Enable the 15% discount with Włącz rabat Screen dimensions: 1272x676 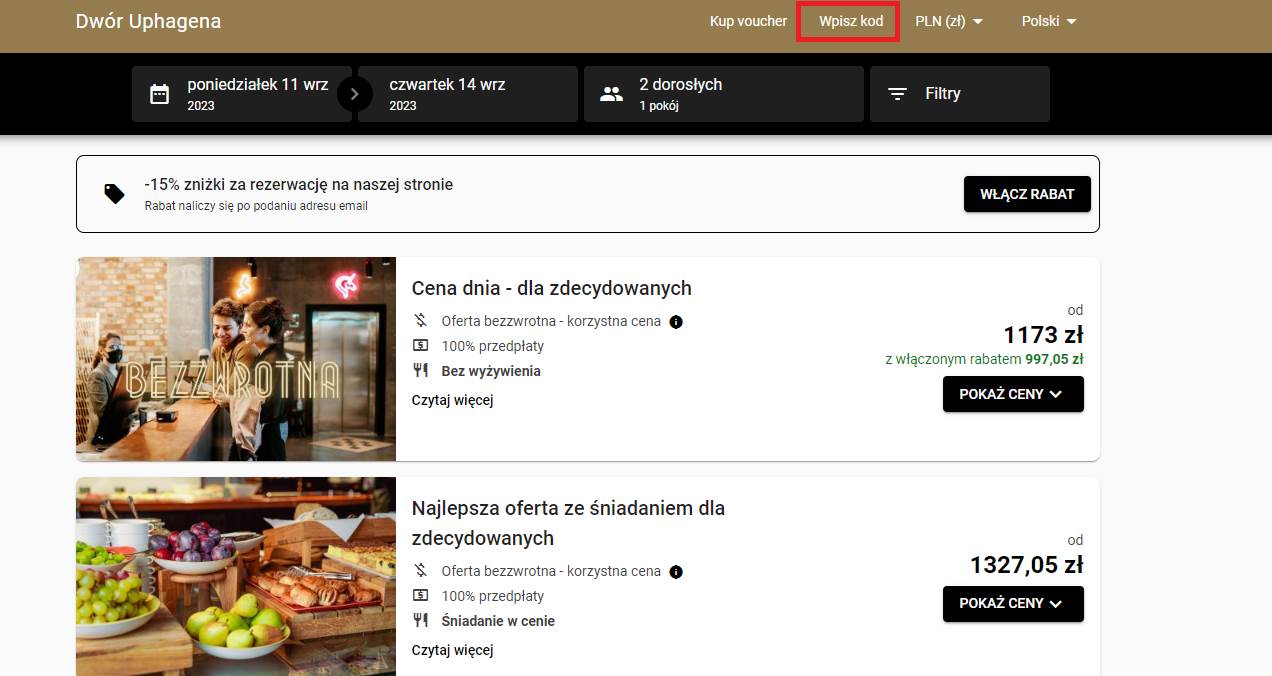pos(1026,194)
